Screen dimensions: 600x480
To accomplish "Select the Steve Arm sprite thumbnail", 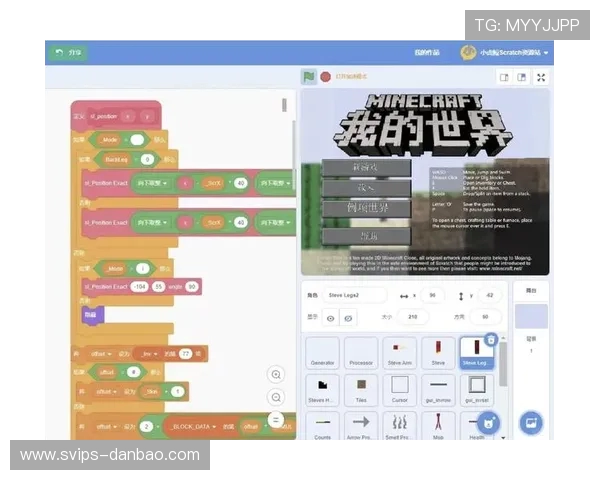I will [399, 353].
